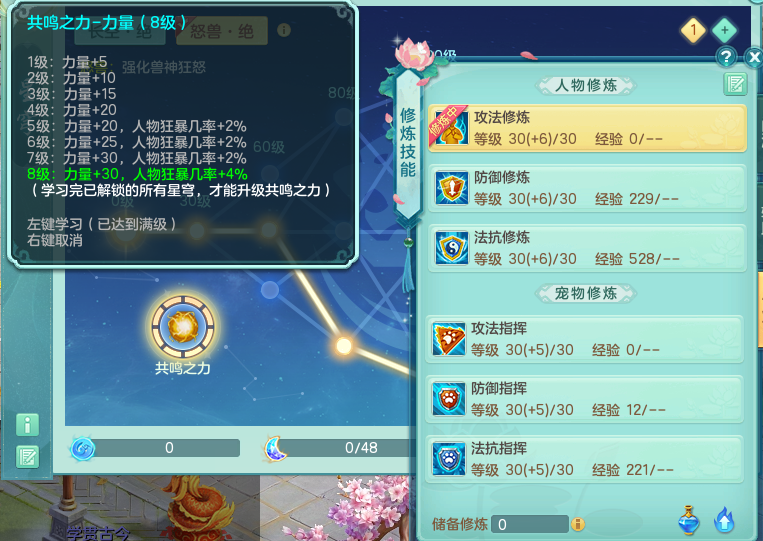The width and height of the screenshot is (763, 541).
Task: Click the blue flame upgrade arrow icon
Action: point(724,520)
